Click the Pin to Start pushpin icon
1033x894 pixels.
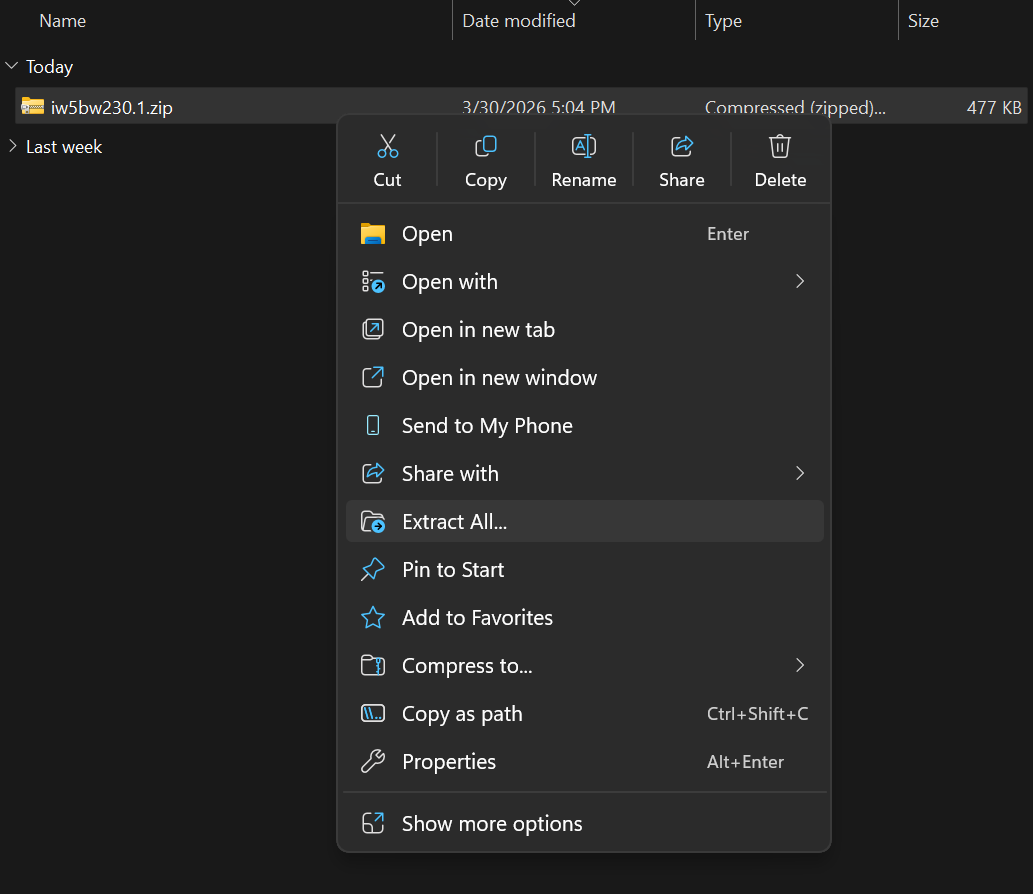click(373, 570)
